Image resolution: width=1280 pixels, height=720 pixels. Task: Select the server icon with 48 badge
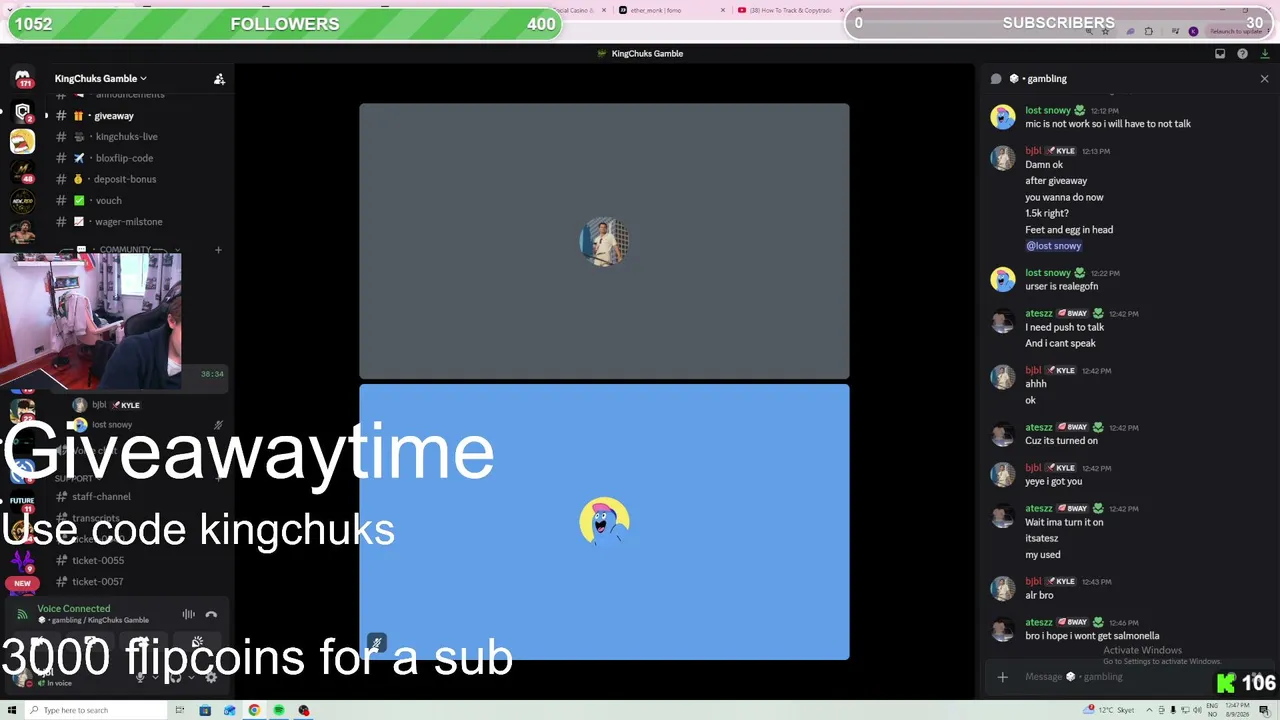click(x=22, y=172)
